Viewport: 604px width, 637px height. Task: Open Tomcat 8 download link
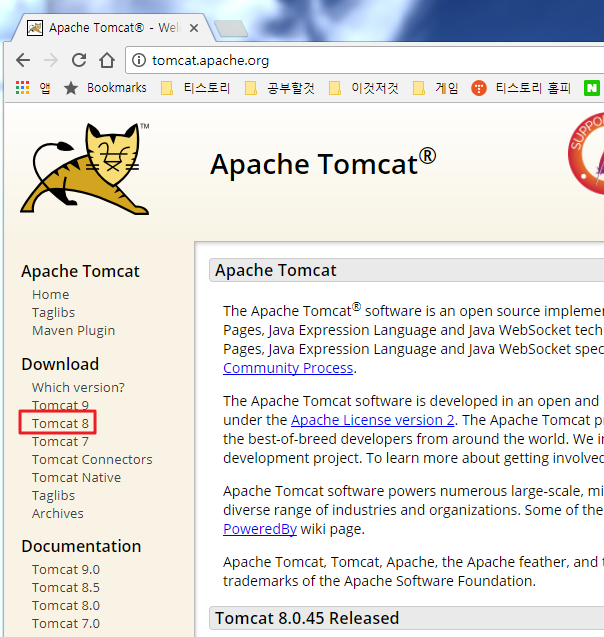click(61, 423)
